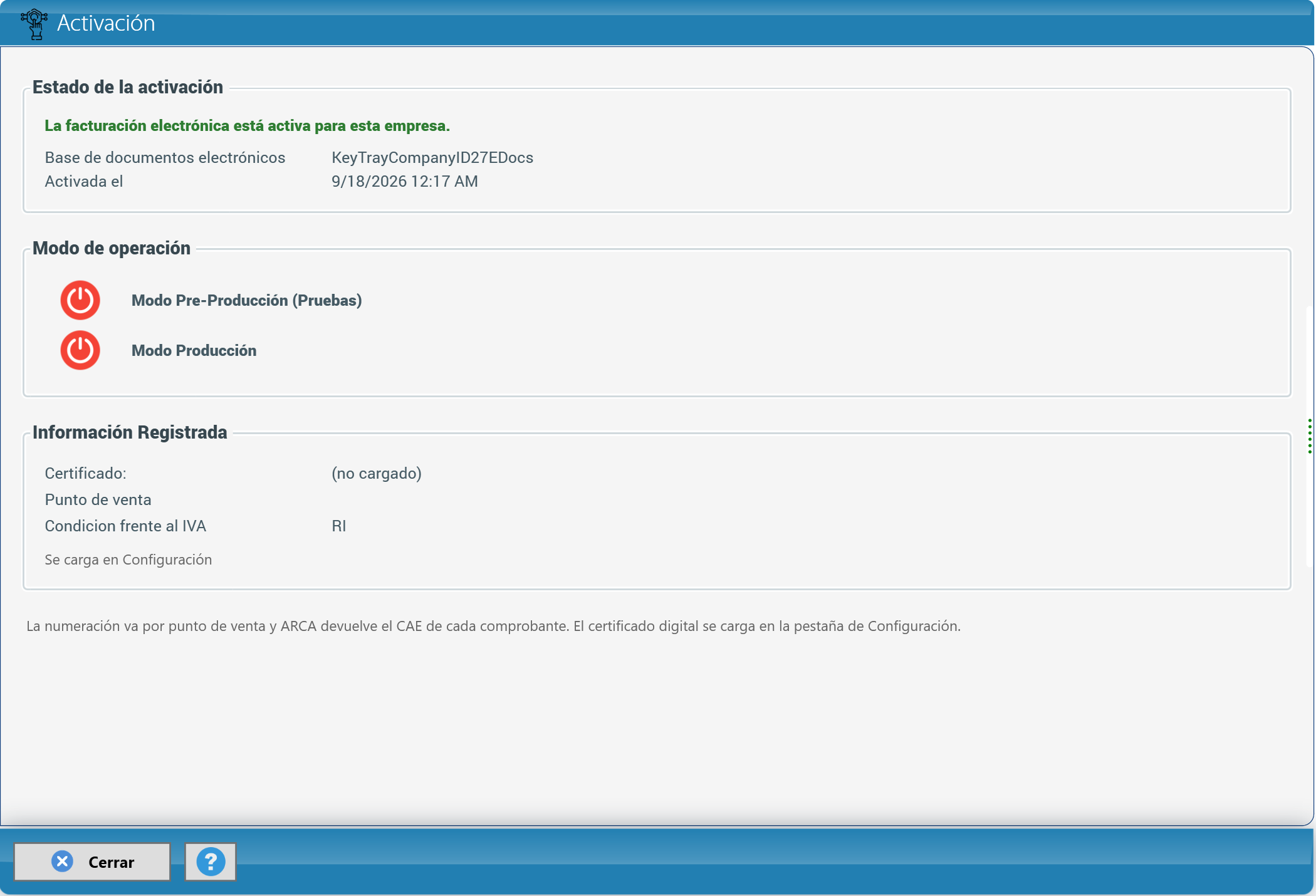Select the Modo Producción label
Viewport: 1316px width, 896px height.
(194, 351)
